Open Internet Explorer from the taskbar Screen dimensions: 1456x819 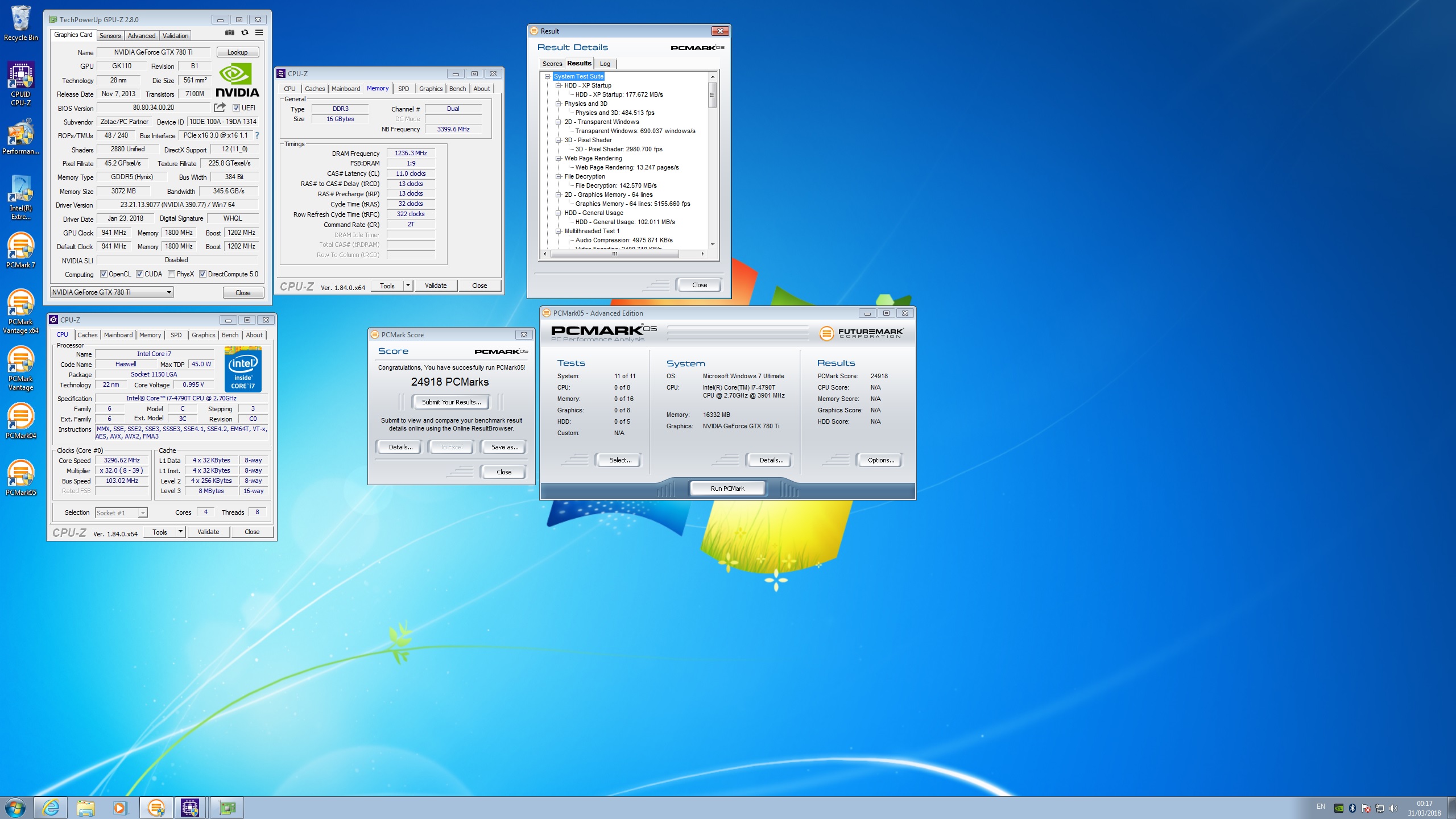(x=51, y=808)
